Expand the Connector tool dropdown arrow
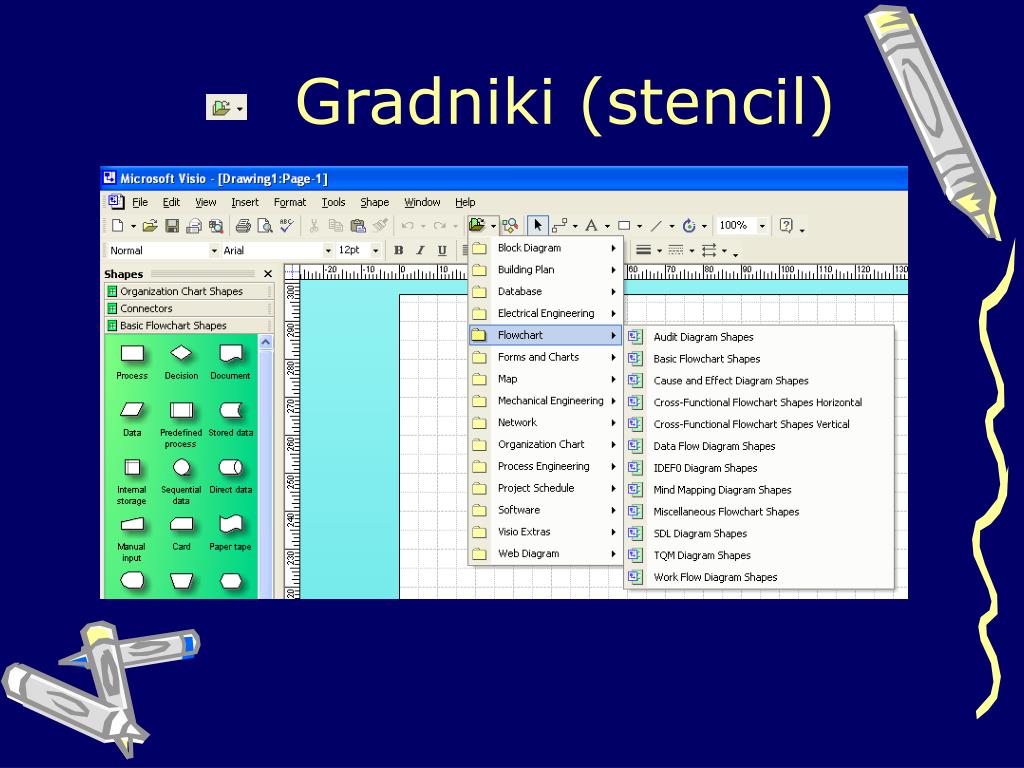Viewport: 1024px width, 768px height. [x=575, y=227]
